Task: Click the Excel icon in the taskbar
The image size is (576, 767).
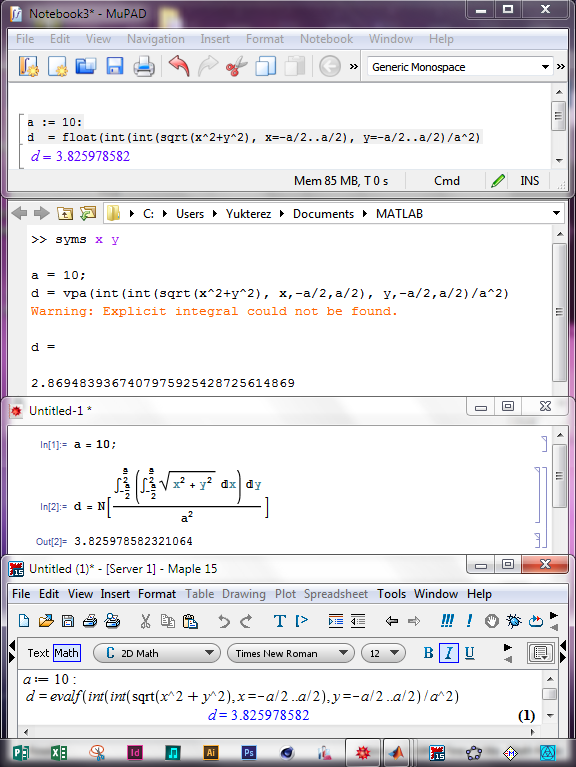Action: (59, 753)
